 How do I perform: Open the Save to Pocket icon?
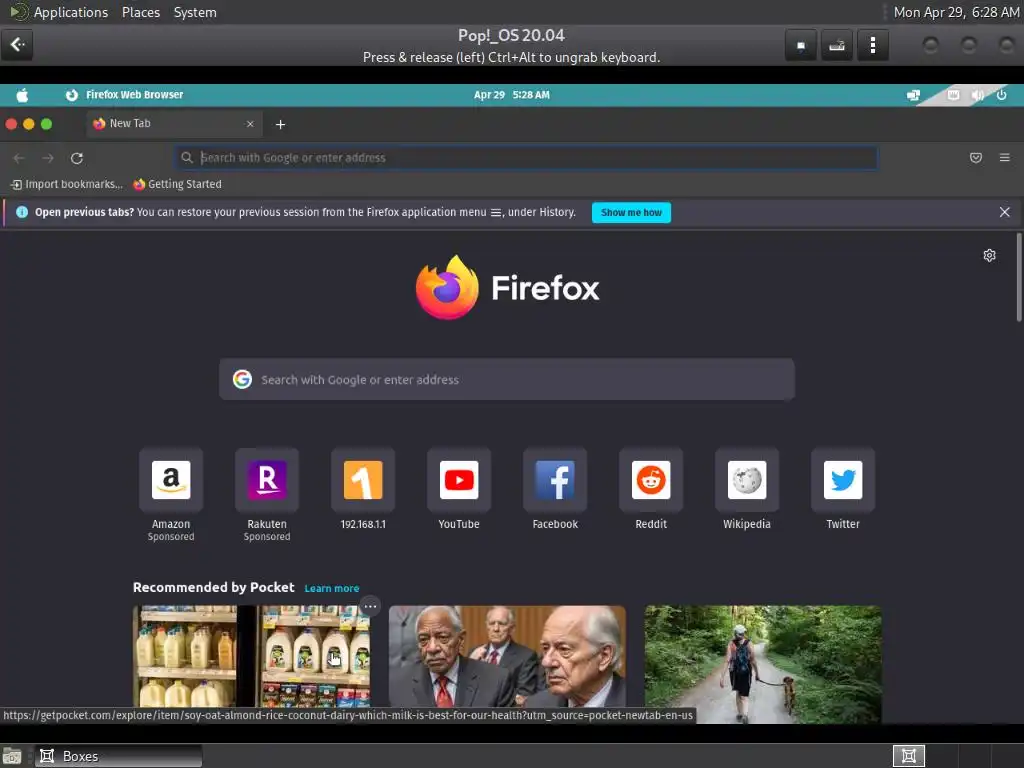pyautogui.click(x=976, y=158)
